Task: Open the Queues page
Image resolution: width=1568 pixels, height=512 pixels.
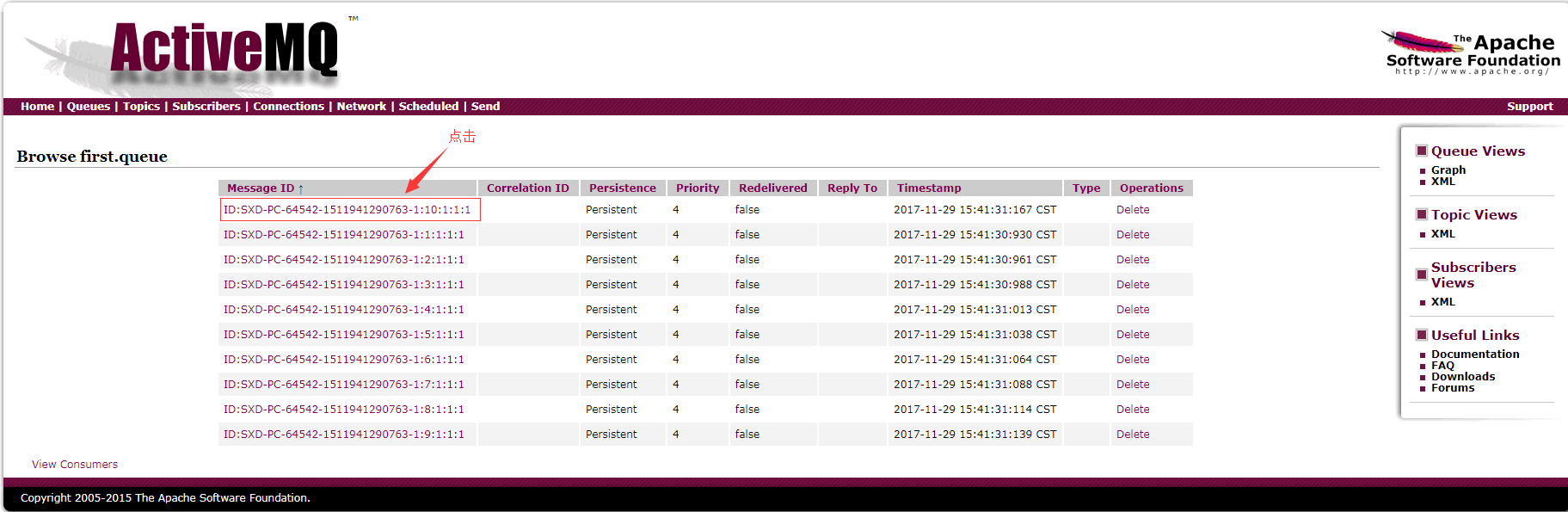Action: (89, 106)
